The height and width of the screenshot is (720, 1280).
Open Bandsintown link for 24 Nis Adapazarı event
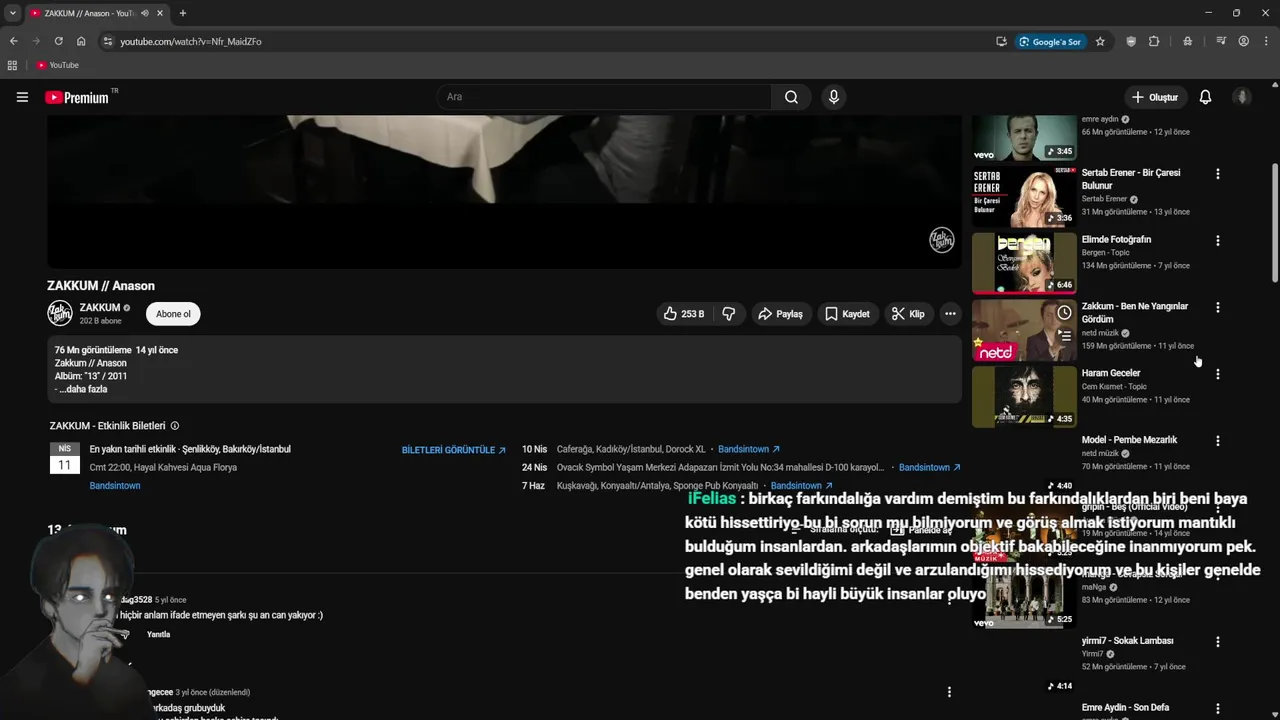click(x=930, y=467)
